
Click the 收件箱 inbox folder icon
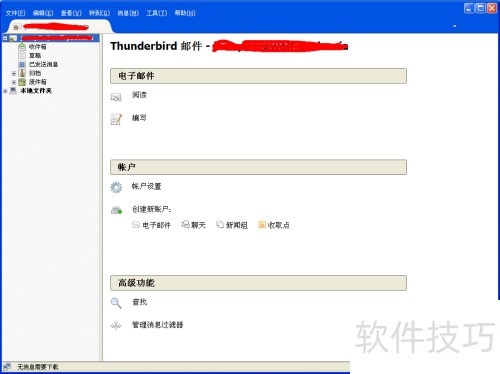click(x=22, y=47)
